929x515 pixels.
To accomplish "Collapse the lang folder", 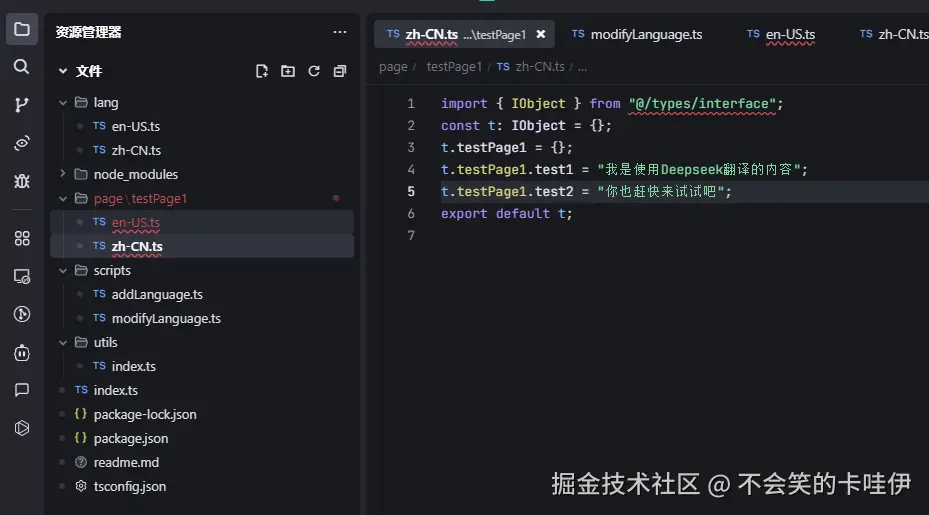I will tap(63, 103).
